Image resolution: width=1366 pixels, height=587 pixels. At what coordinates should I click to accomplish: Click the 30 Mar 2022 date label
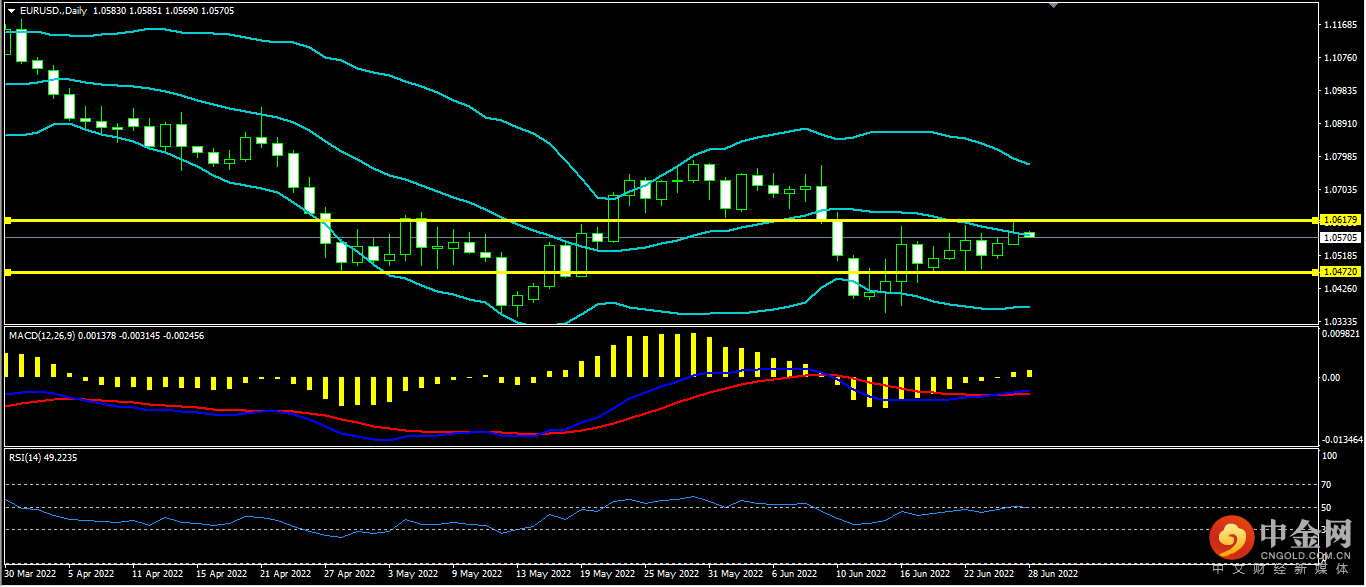pyautogui.click(x=32, y=575)
